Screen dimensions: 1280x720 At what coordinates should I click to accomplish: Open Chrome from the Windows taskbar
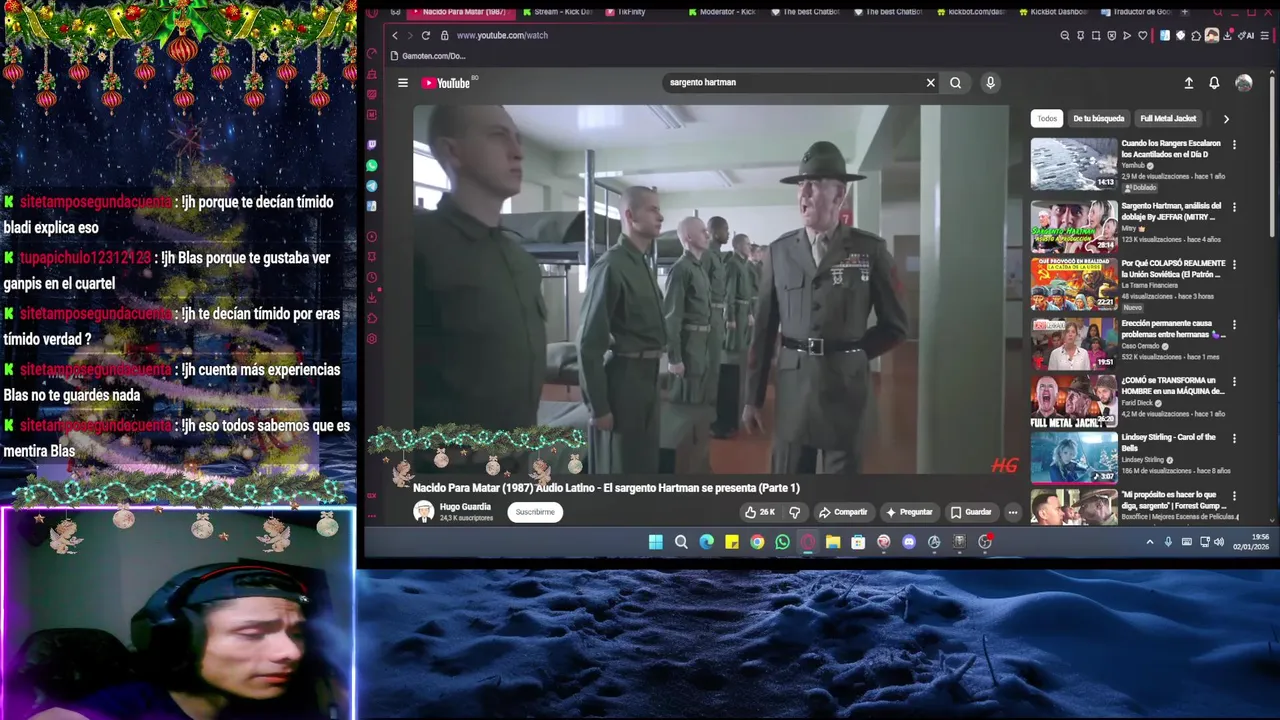pos(757,542)
